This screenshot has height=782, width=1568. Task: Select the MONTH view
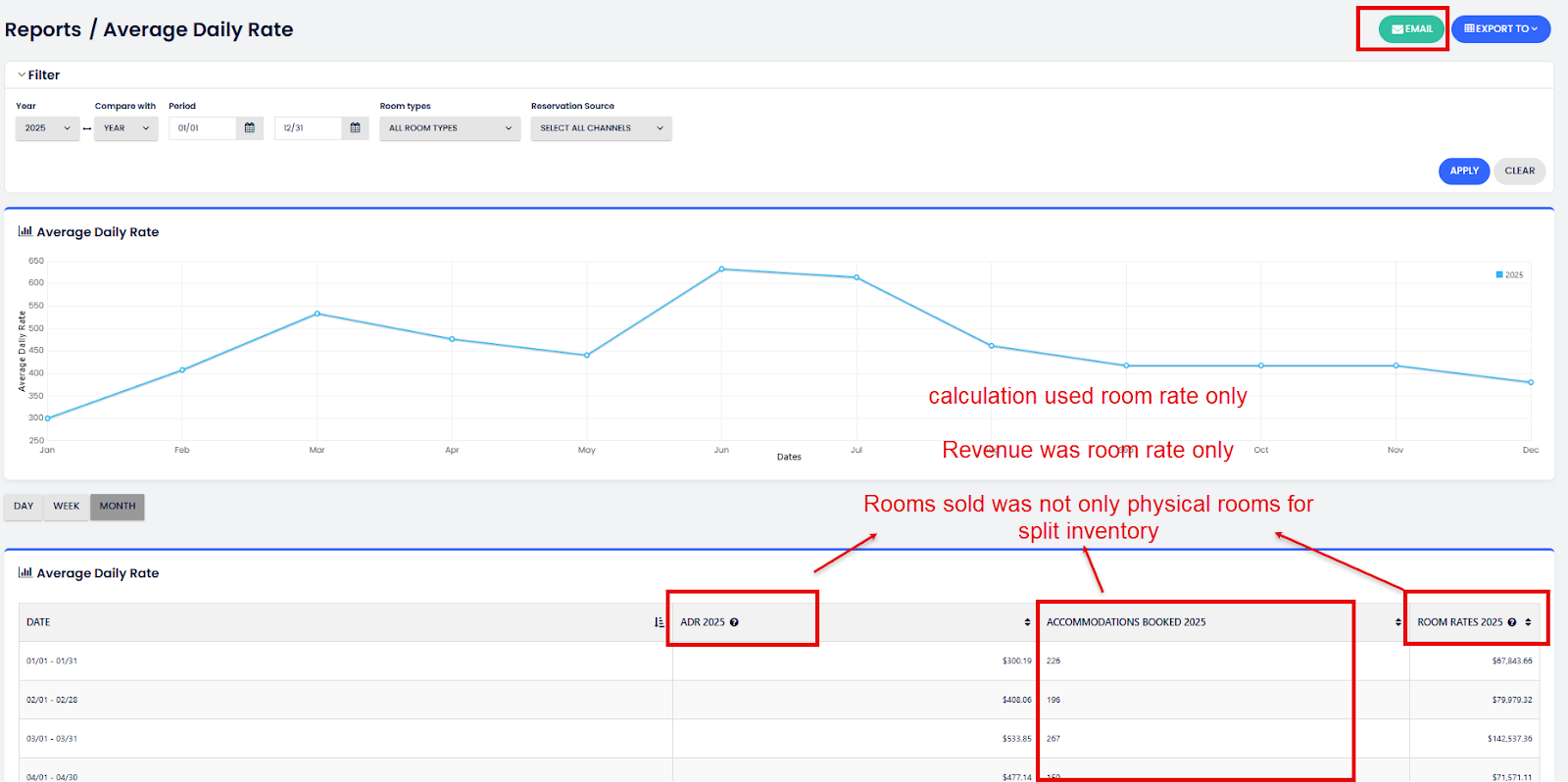(118, 507)
